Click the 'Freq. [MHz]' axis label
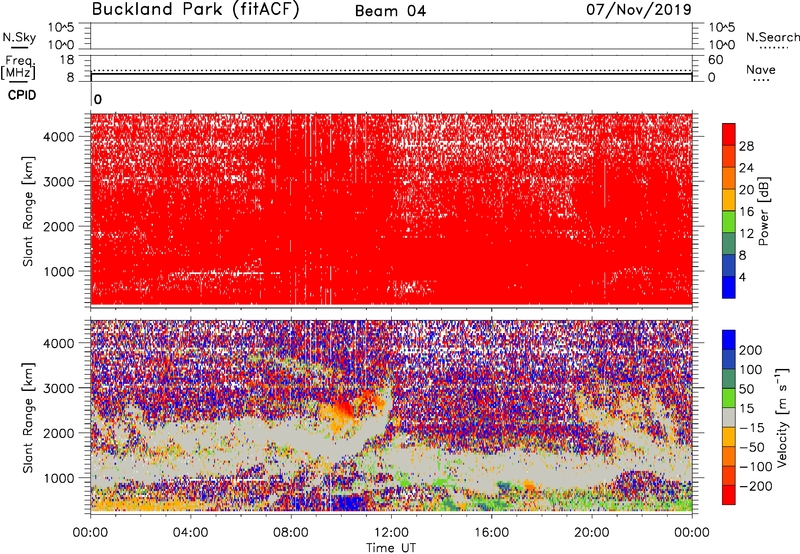This screenshot has height=554, width=800. [19, 67]
